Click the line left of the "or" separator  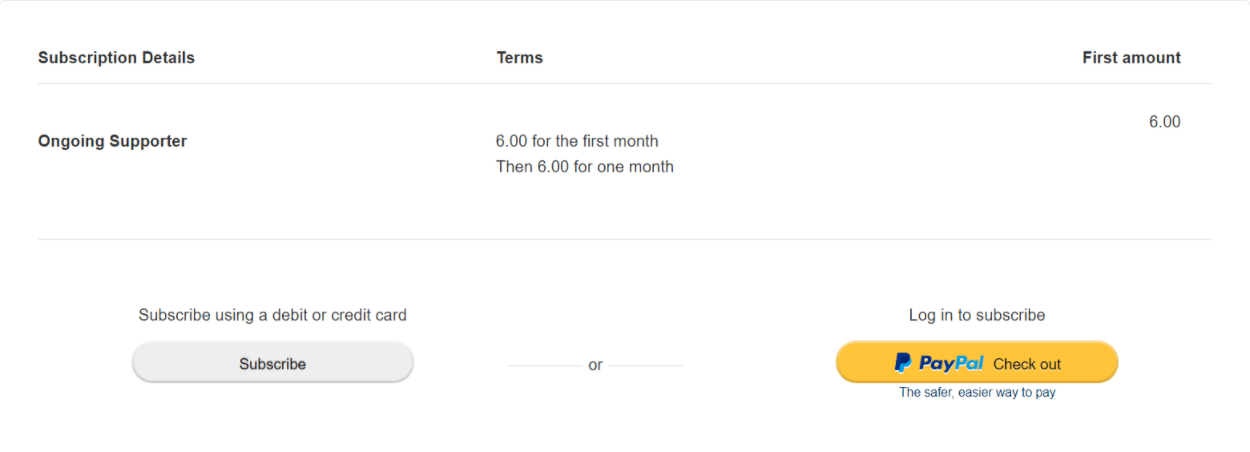click(543, 366)
